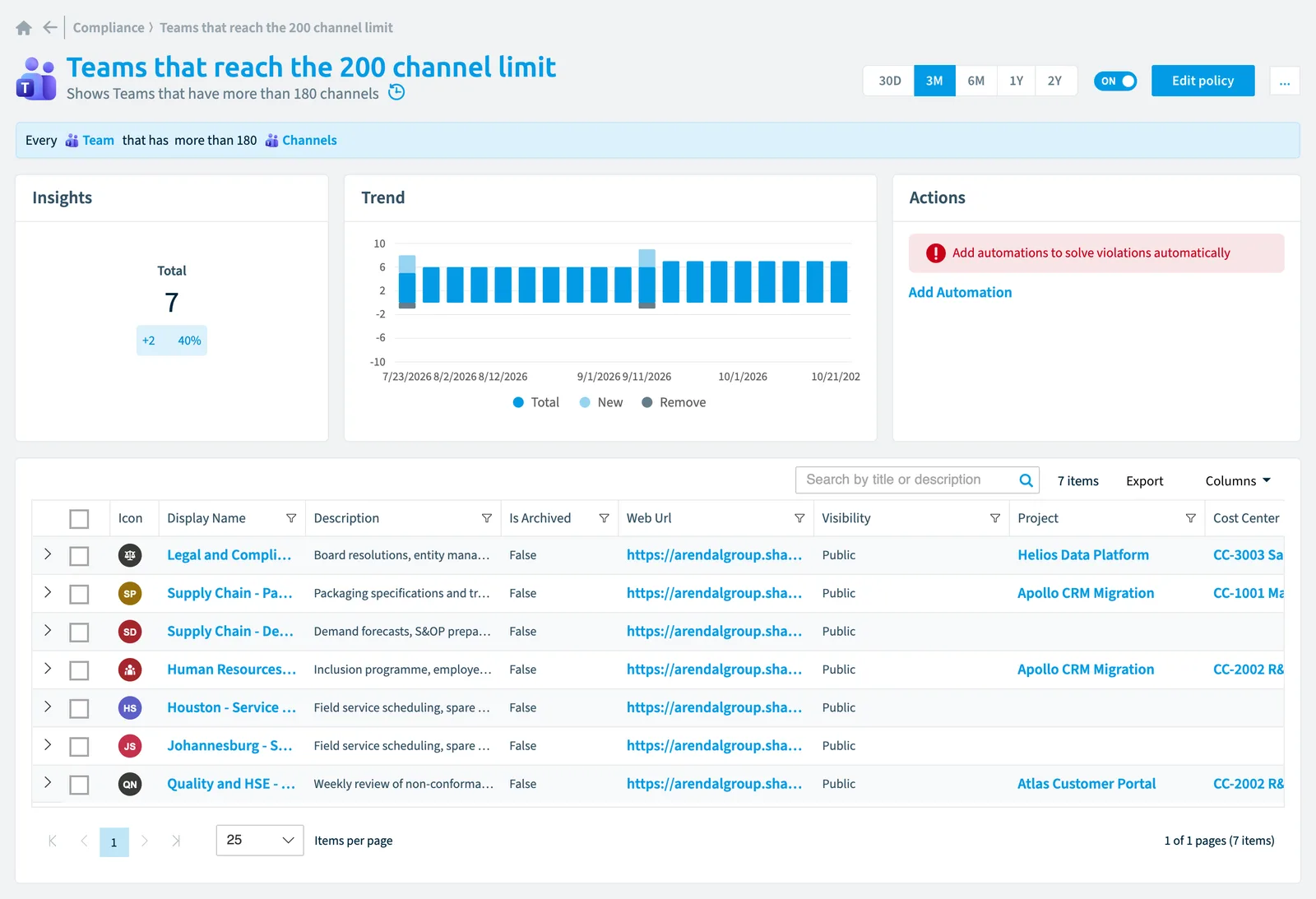Go to the home icon
1316x899 pixels.
[24, 28]
